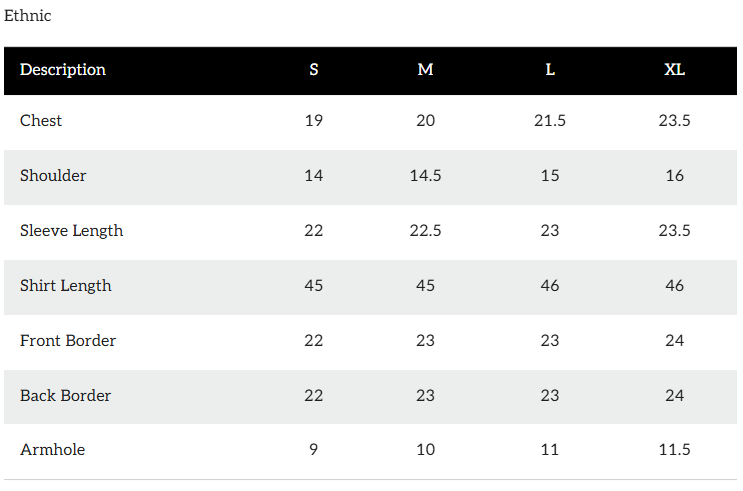Click the L size column header
Image resolution: width=743 pixels, height=491 pixels.
(x=550, y=70)
